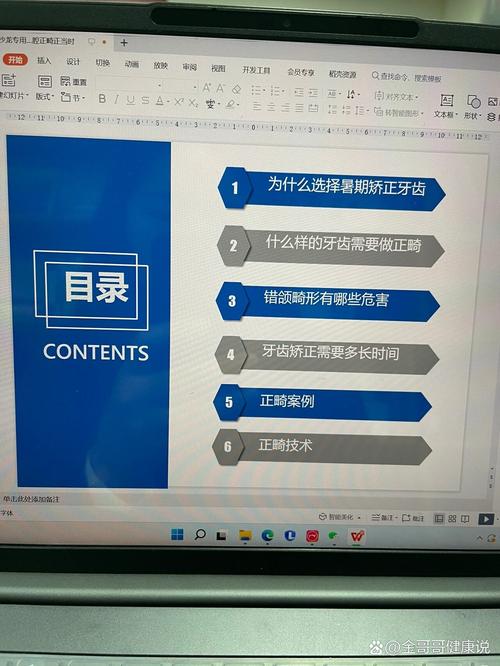Screen dimensions: 500x666
Task: Increase list indent level
Action: 313,93
